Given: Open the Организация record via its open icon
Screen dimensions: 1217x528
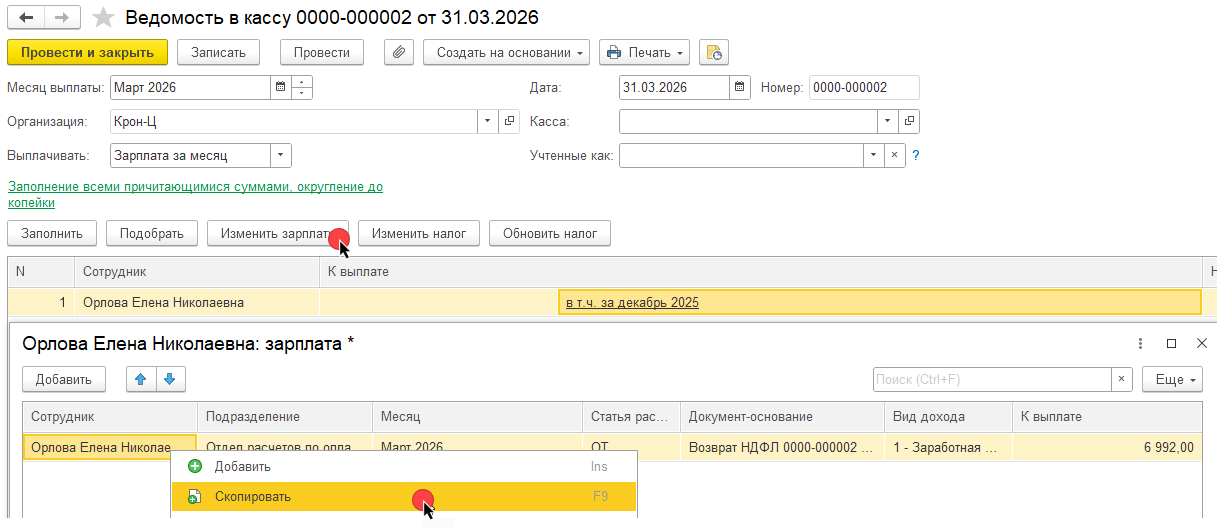Looking at the screenshot, I should [x=509, y=122].
